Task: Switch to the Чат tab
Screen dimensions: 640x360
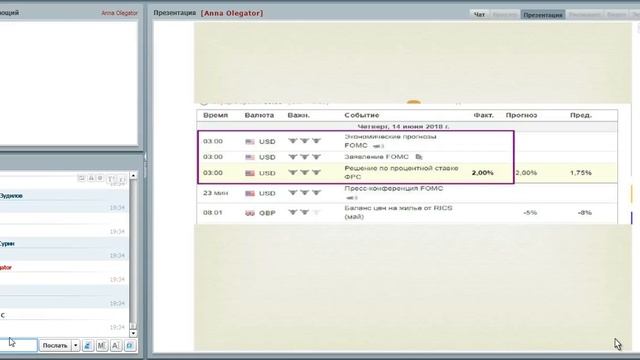Action: [479, 14]
